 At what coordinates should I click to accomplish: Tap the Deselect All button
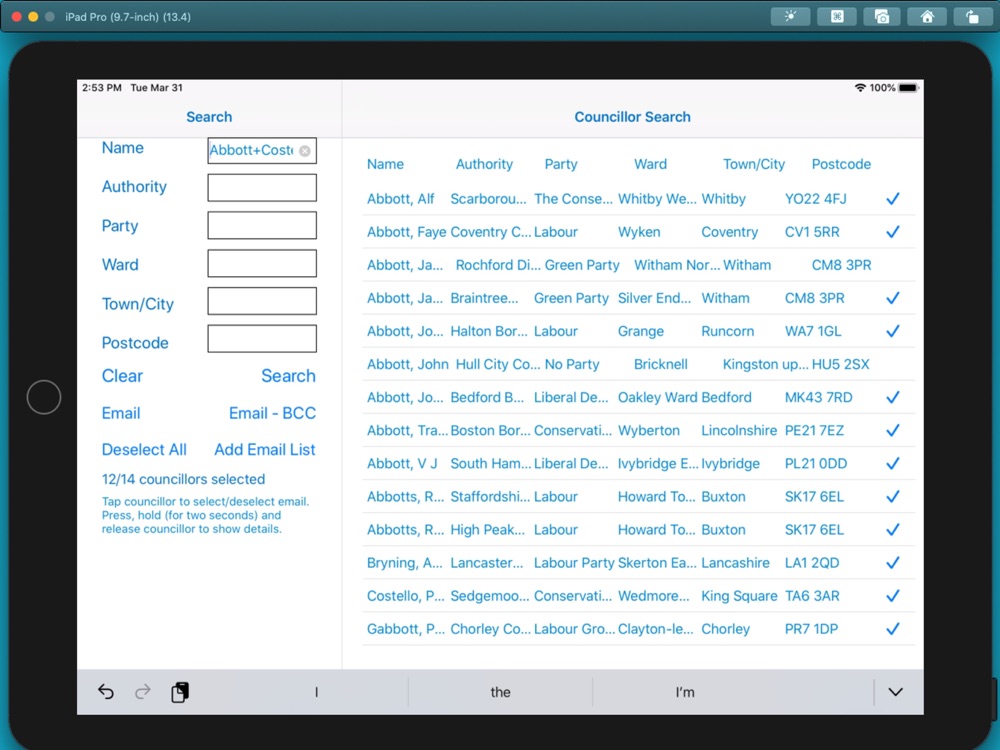click(144, 450)
